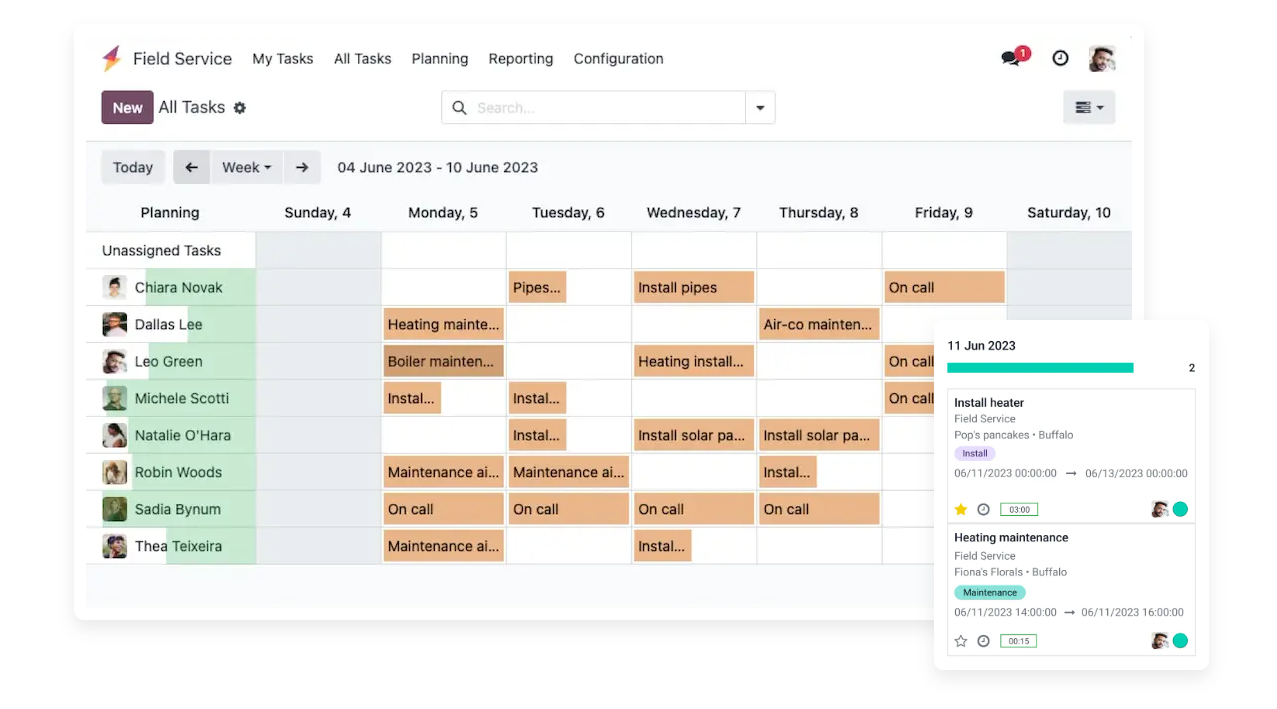Click clock icon on Heating maintenance card
The image size is (1277, 709).
(x=983, y=641)
